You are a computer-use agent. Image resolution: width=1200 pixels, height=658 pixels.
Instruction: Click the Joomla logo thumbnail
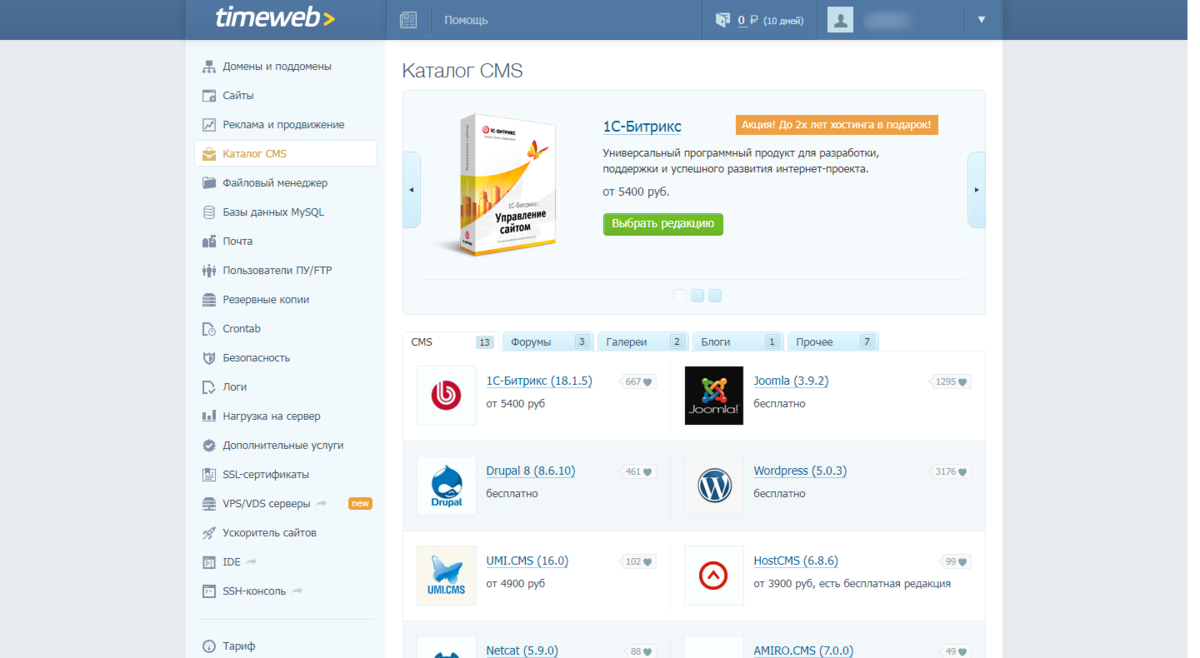click(x=714, y=396)
